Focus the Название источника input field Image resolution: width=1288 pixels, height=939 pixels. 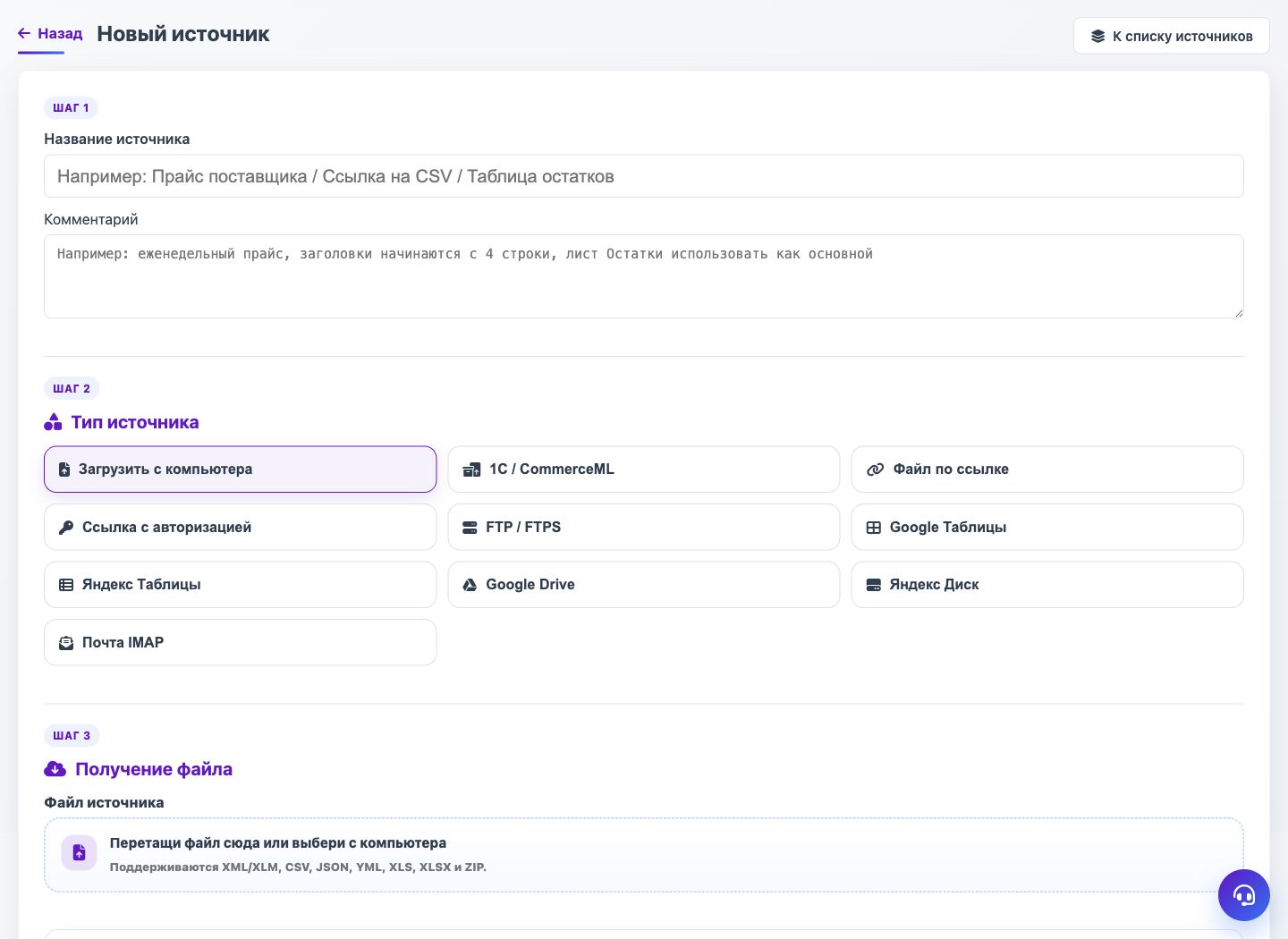(x=643, y=176)
